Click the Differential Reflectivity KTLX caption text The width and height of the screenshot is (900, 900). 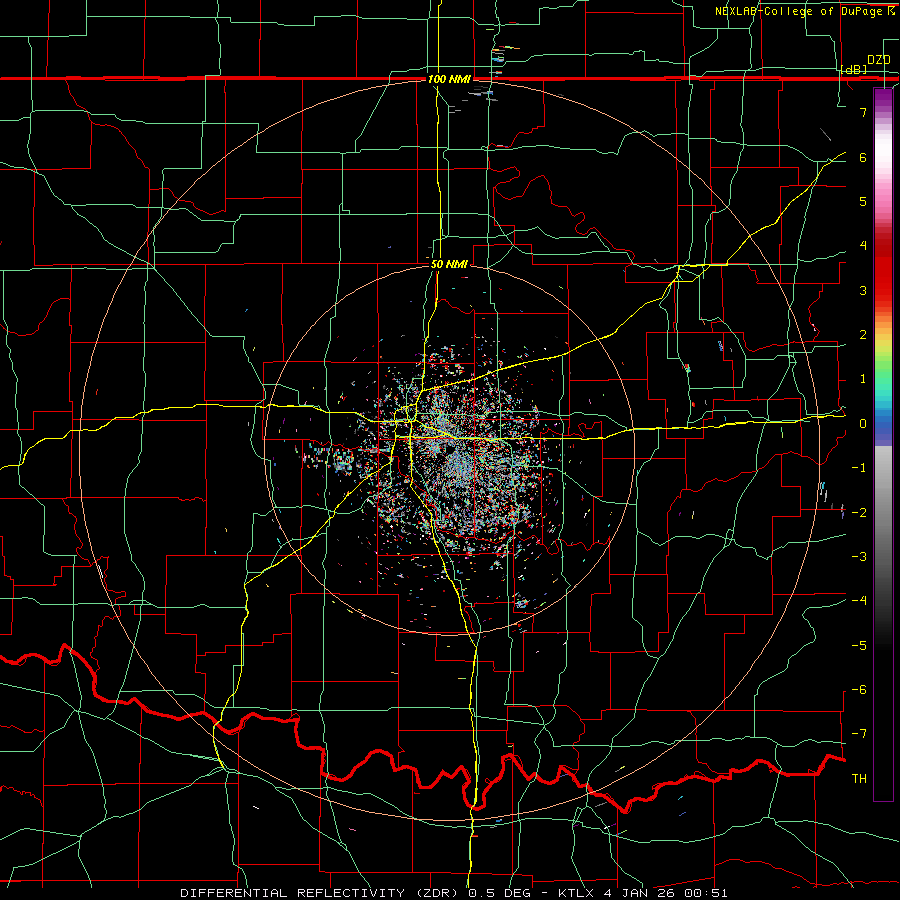tap(454, 893)
